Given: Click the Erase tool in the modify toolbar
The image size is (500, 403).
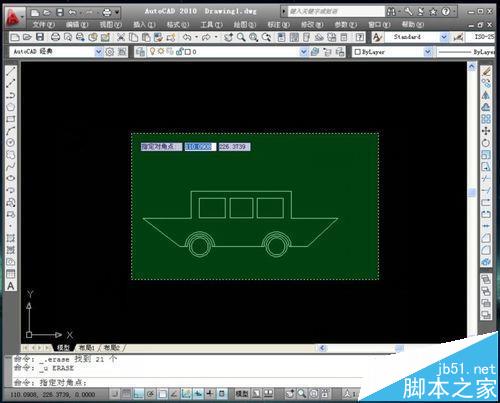Looking at the screenshot, I should pos(486,71).
